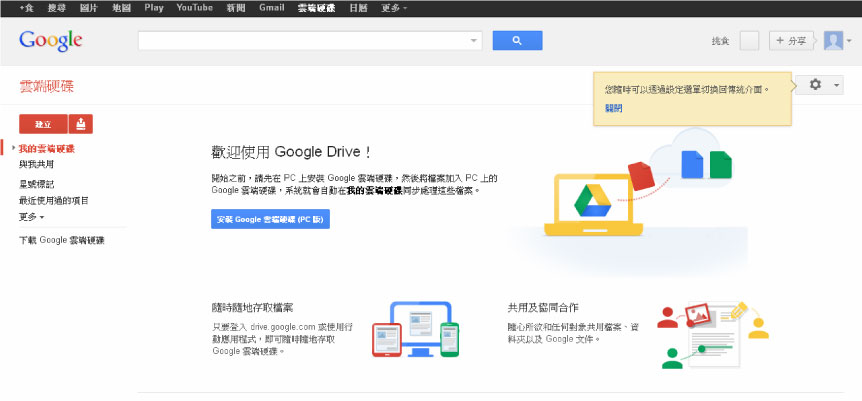Click 關閉 link in the yellow tooltip
The width and height of the screenshot is (862, 401).
click(x=614, y=108)
